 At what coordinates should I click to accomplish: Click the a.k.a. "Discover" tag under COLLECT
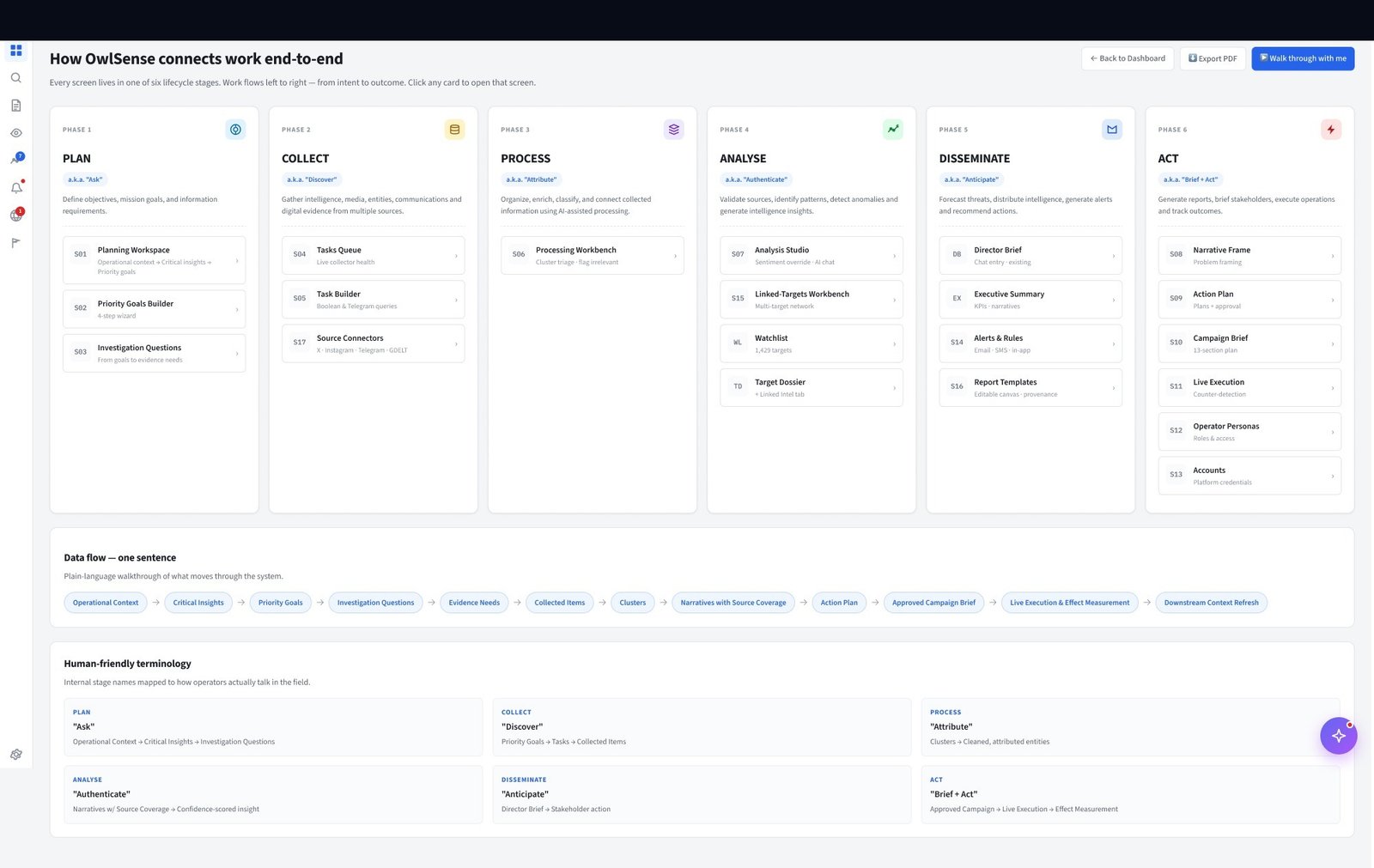point(313,179)
